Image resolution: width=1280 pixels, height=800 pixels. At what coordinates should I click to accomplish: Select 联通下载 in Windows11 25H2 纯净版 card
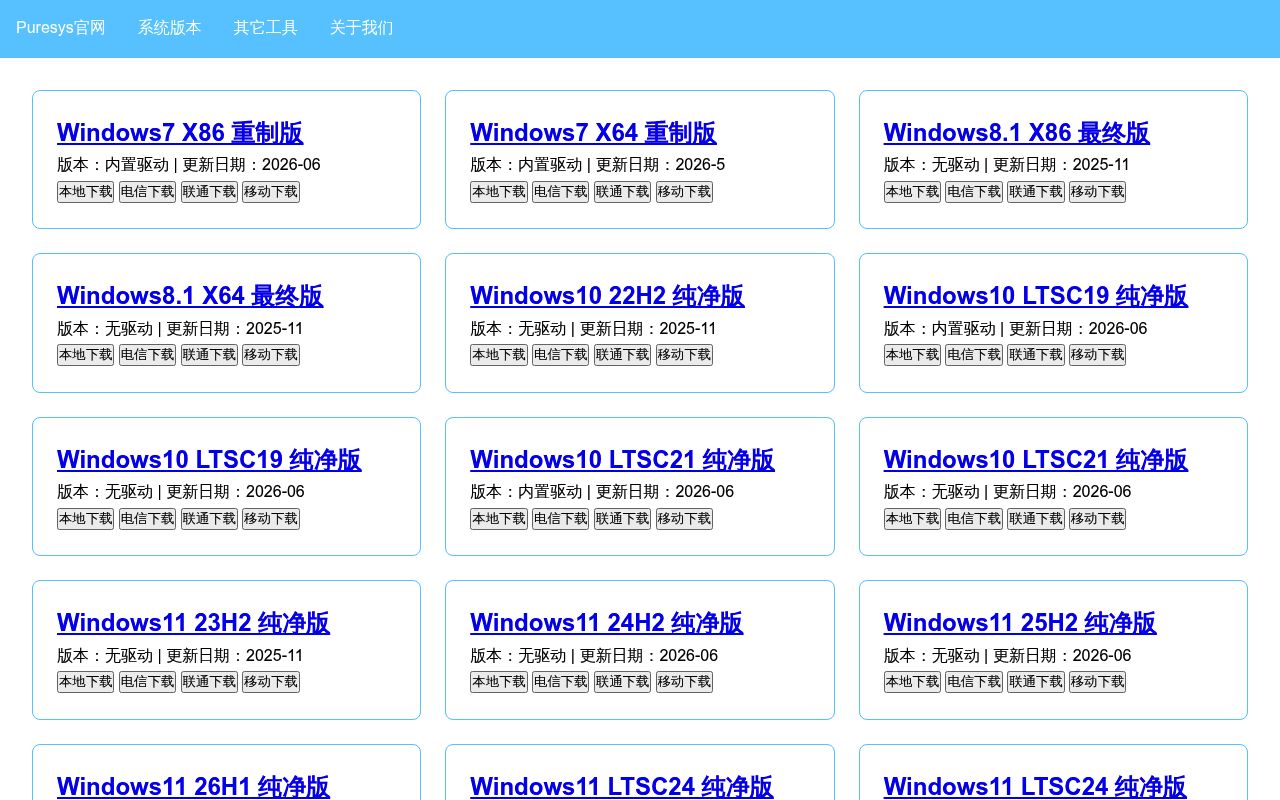pos(1036,682)
